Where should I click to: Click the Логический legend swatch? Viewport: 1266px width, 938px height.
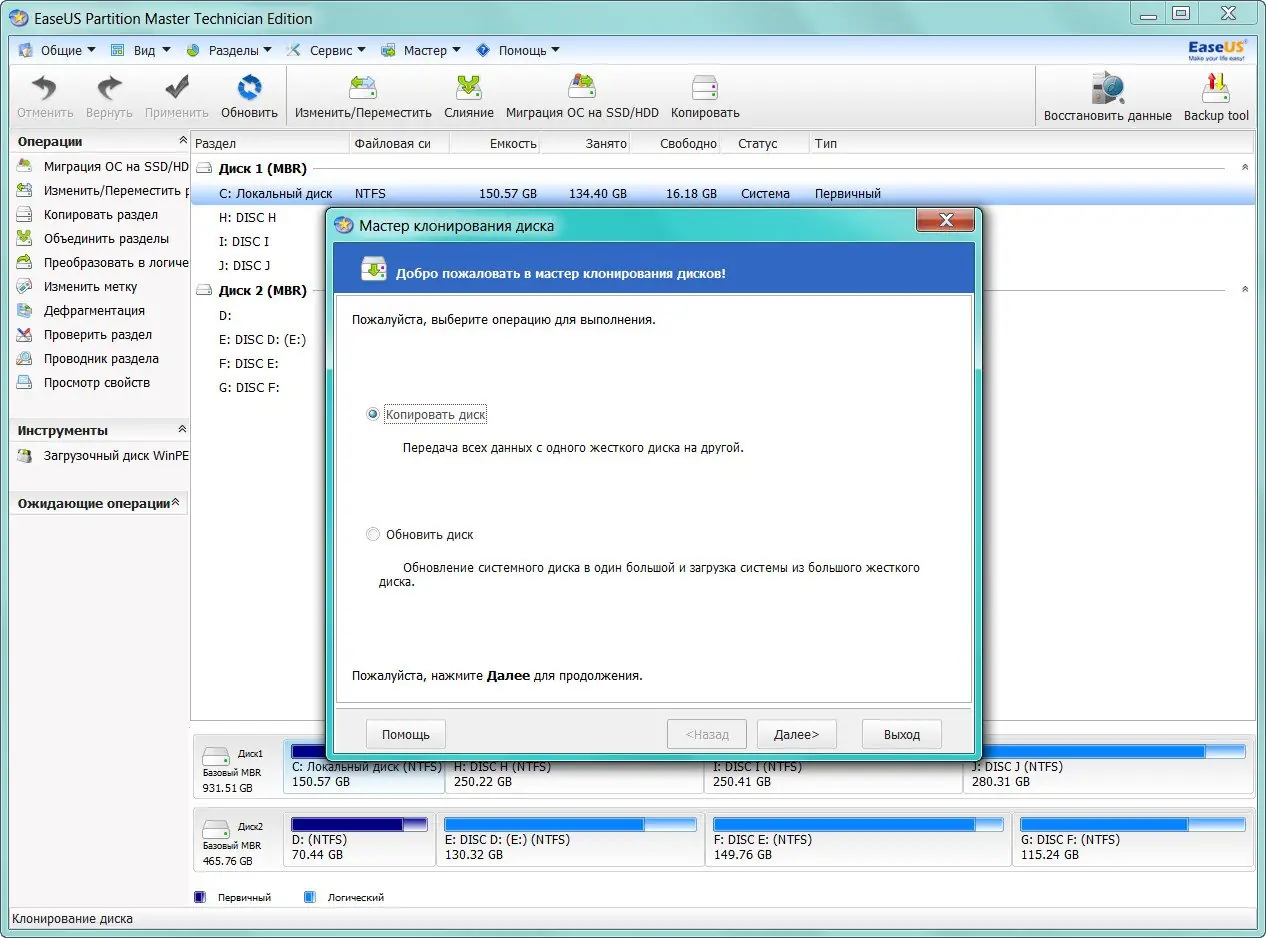point(309,898)
